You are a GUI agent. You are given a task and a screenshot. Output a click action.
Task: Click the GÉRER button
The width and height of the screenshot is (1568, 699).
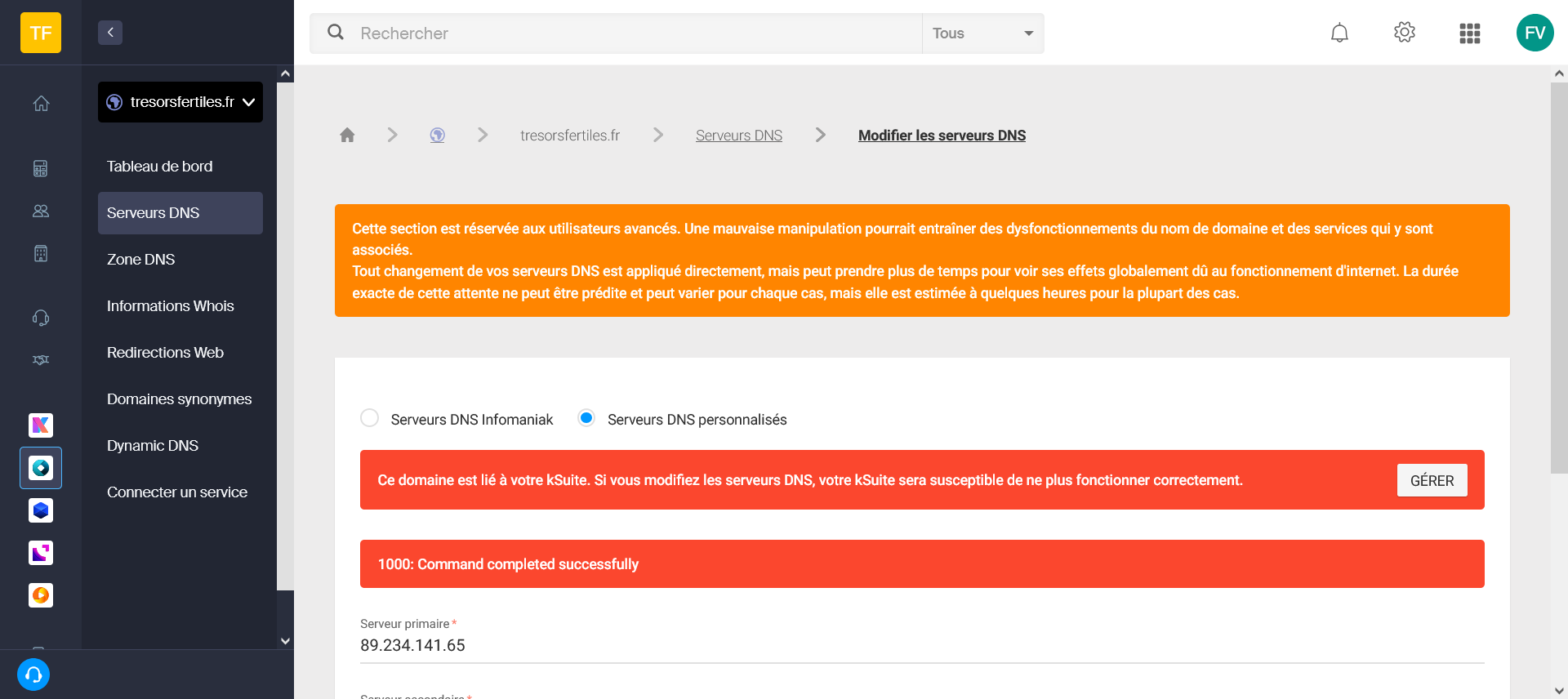[x=1432, y=480]
